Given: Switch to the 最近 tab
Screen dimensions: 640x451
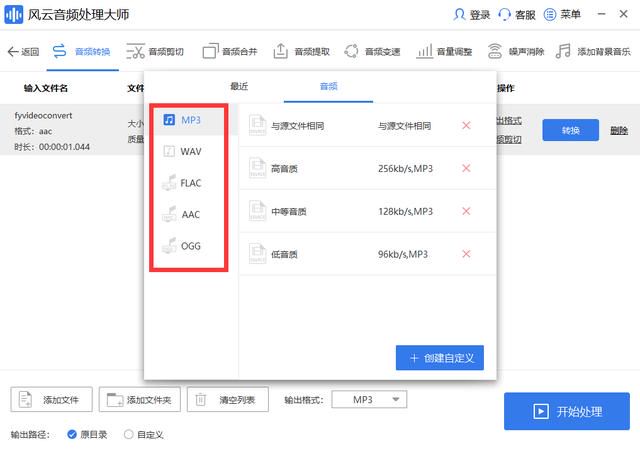Looking at the screenshot, I should pos(239,86).
